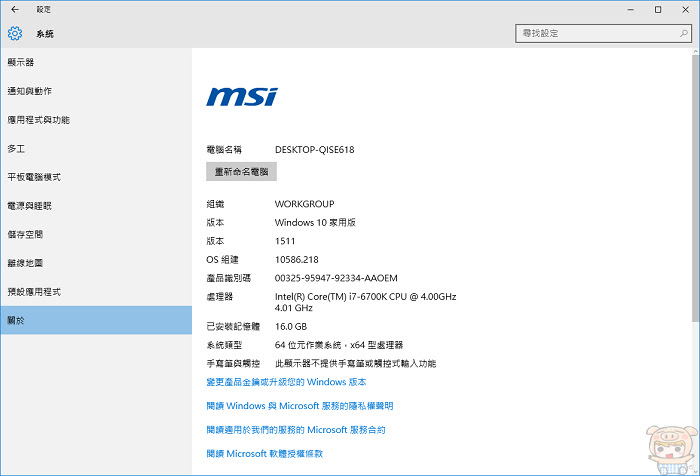Viewport: 700px width, 476px height.
Task: Open 預設應用程式 settings
Action: (x=96, y=291)
